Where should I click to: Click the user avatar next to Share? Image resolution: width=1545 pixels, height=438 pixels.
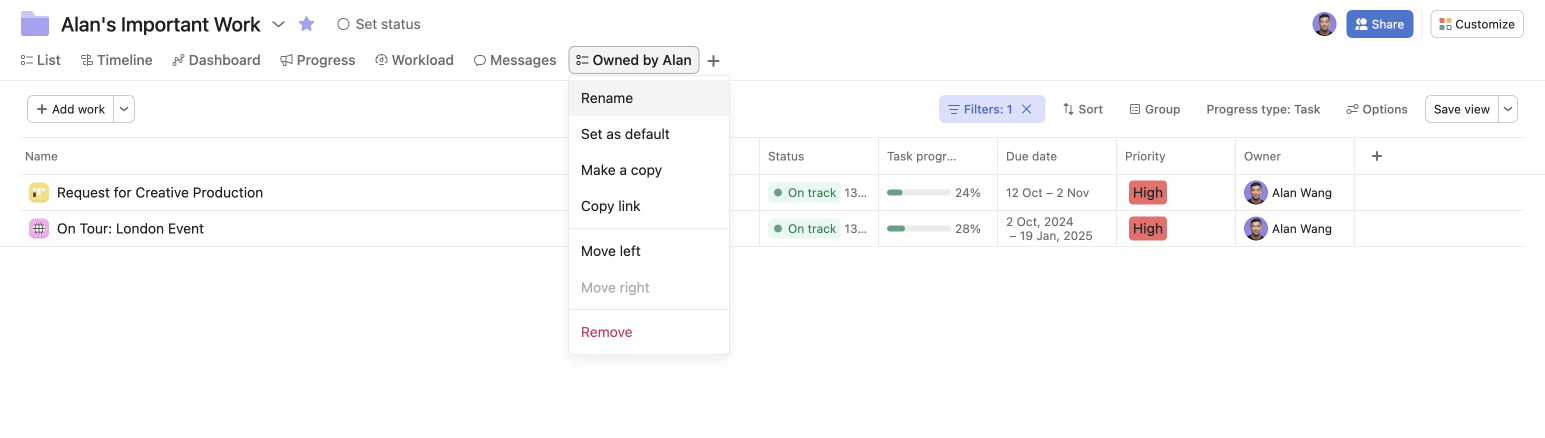[1324, 24]
